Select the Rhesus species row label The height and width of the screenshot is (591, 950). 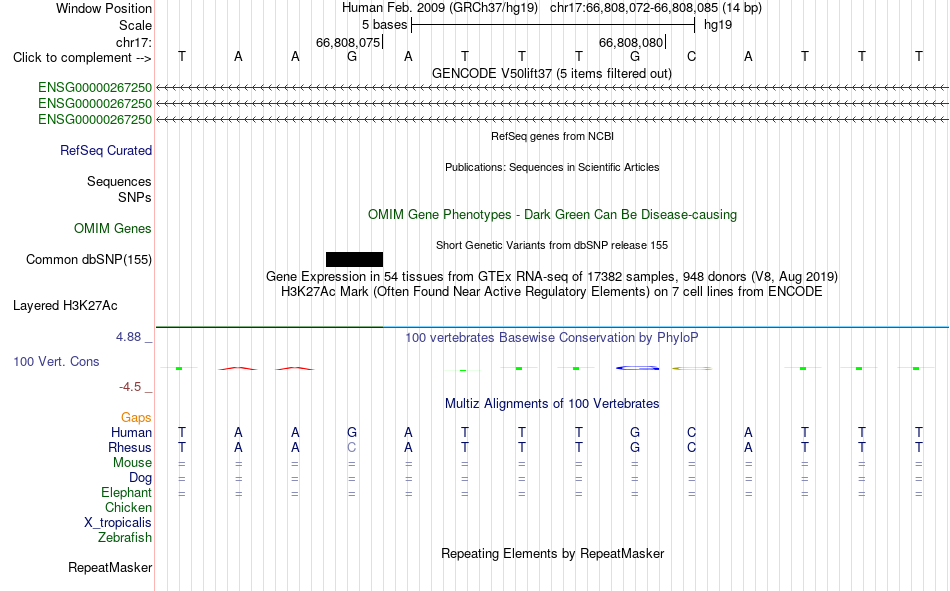[130, 447]
